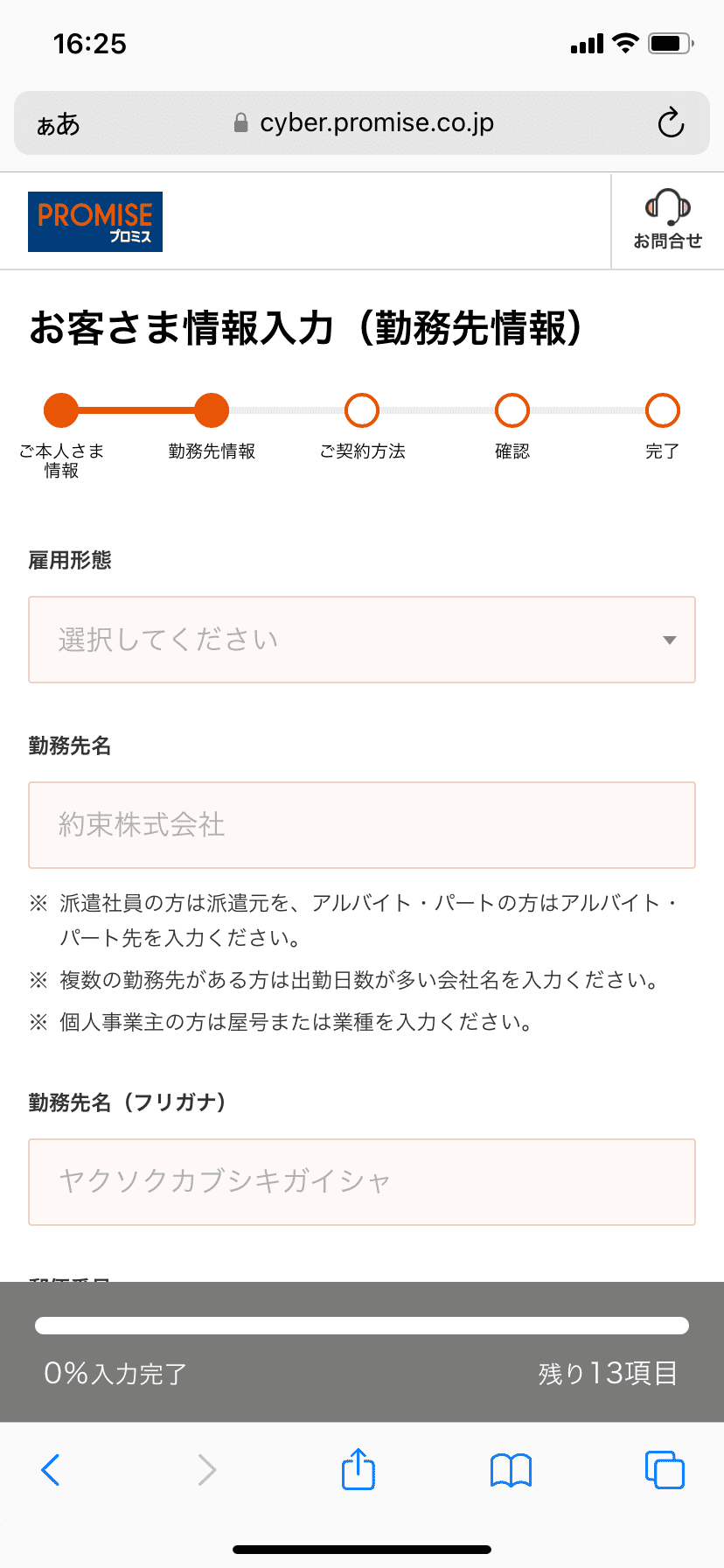Tap the ご本人さま情報 step circle
This screenshot has height=1568, width=724.
tap(61, 409)
